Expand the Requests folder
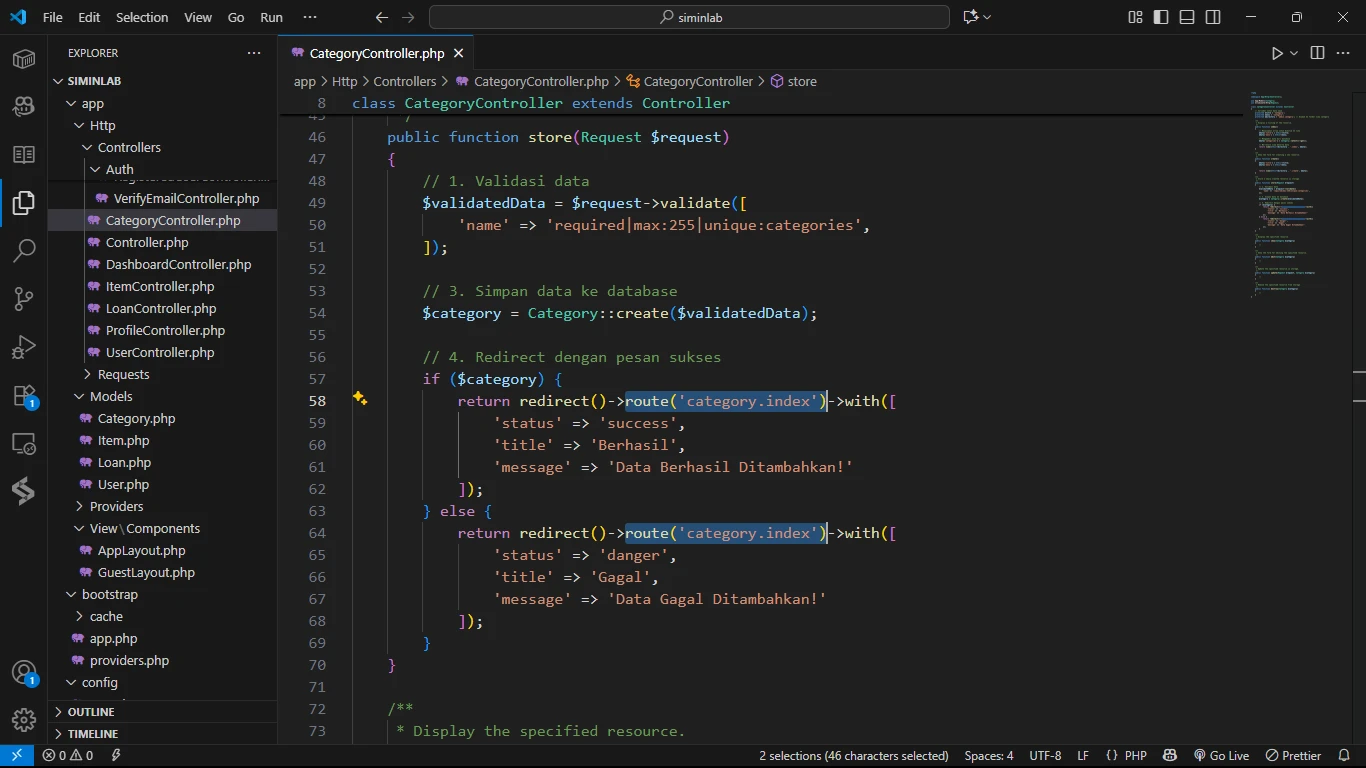This screenshot has width=1366, height=768. point(123,375)
